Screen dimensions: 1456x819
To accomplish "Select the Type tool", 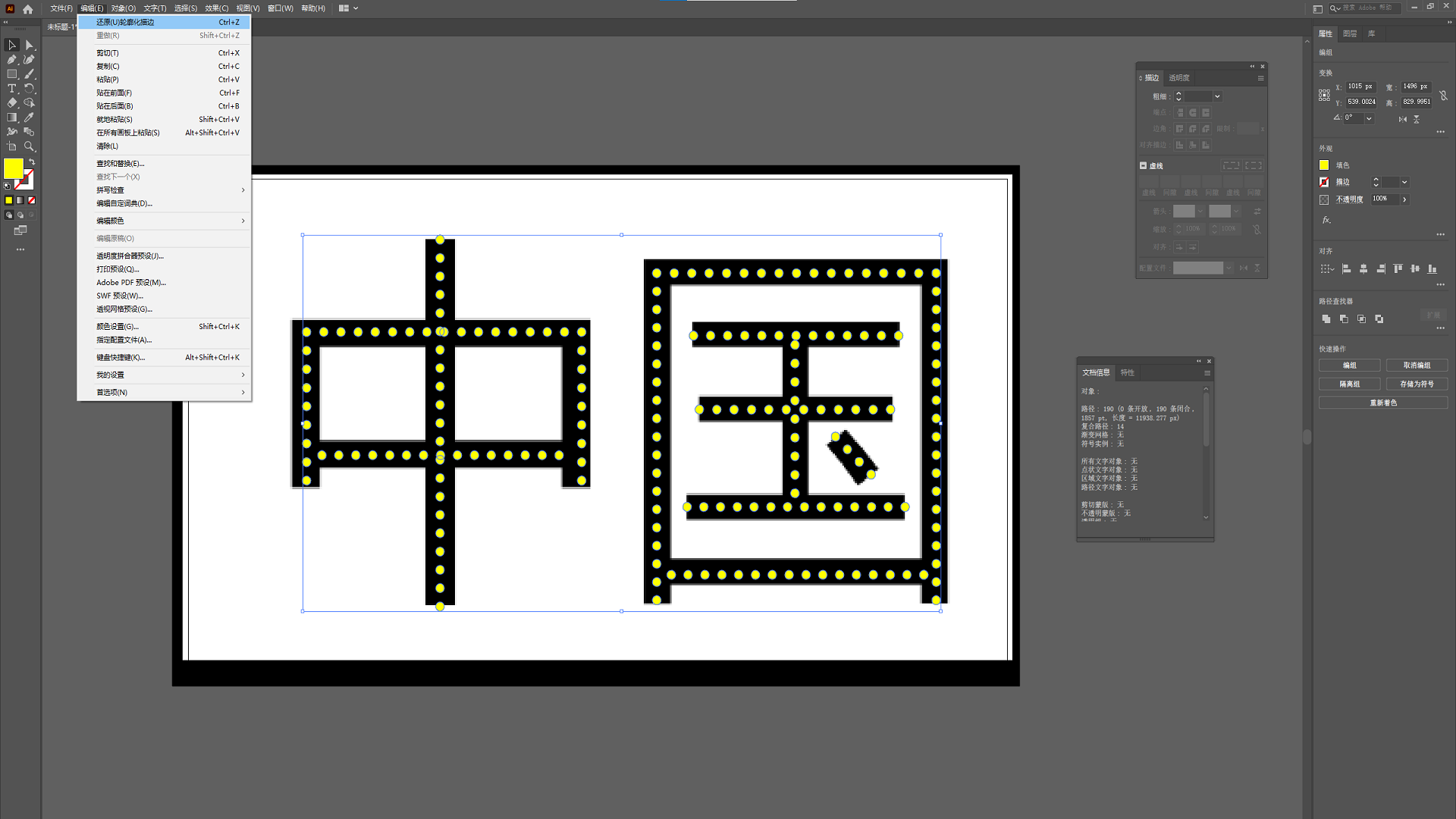I will (12, 89).
